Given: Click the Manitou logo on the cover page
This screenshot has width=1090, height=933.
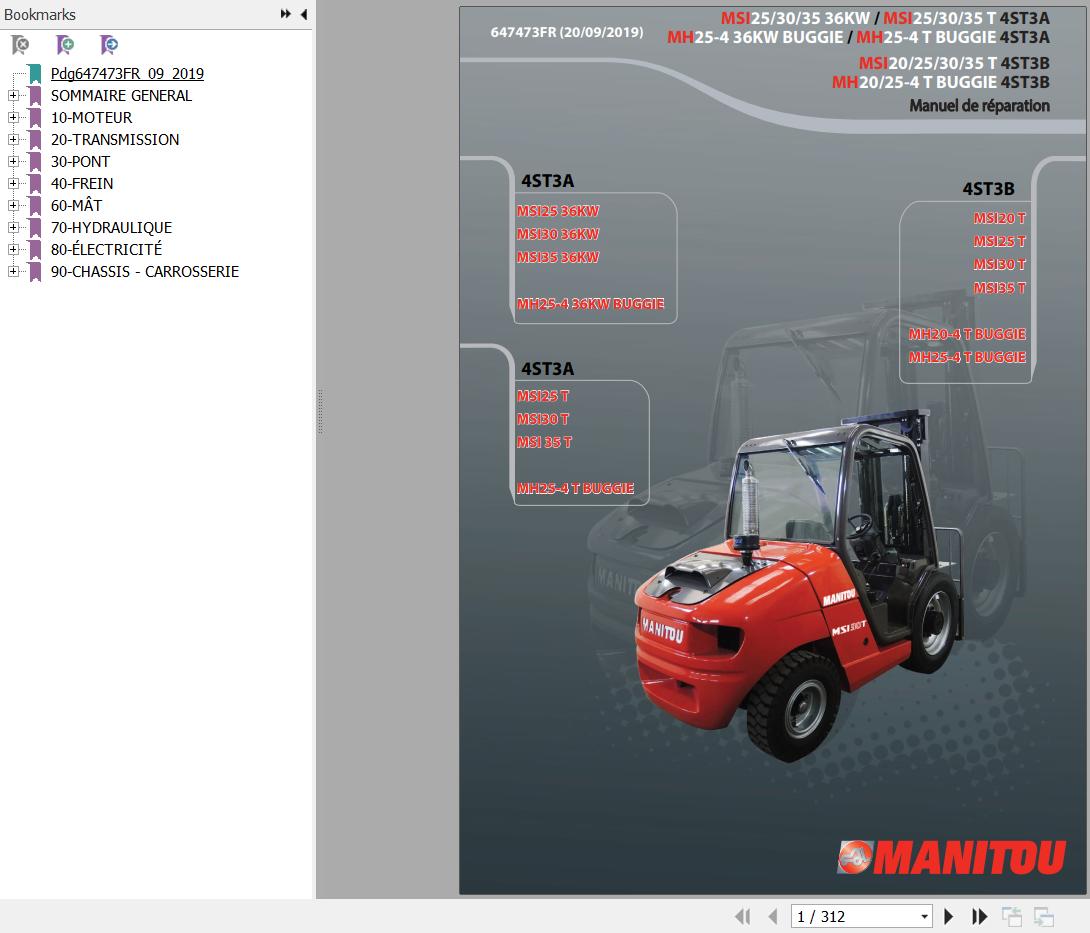Looking at the screenshot, I should point(952,857).
